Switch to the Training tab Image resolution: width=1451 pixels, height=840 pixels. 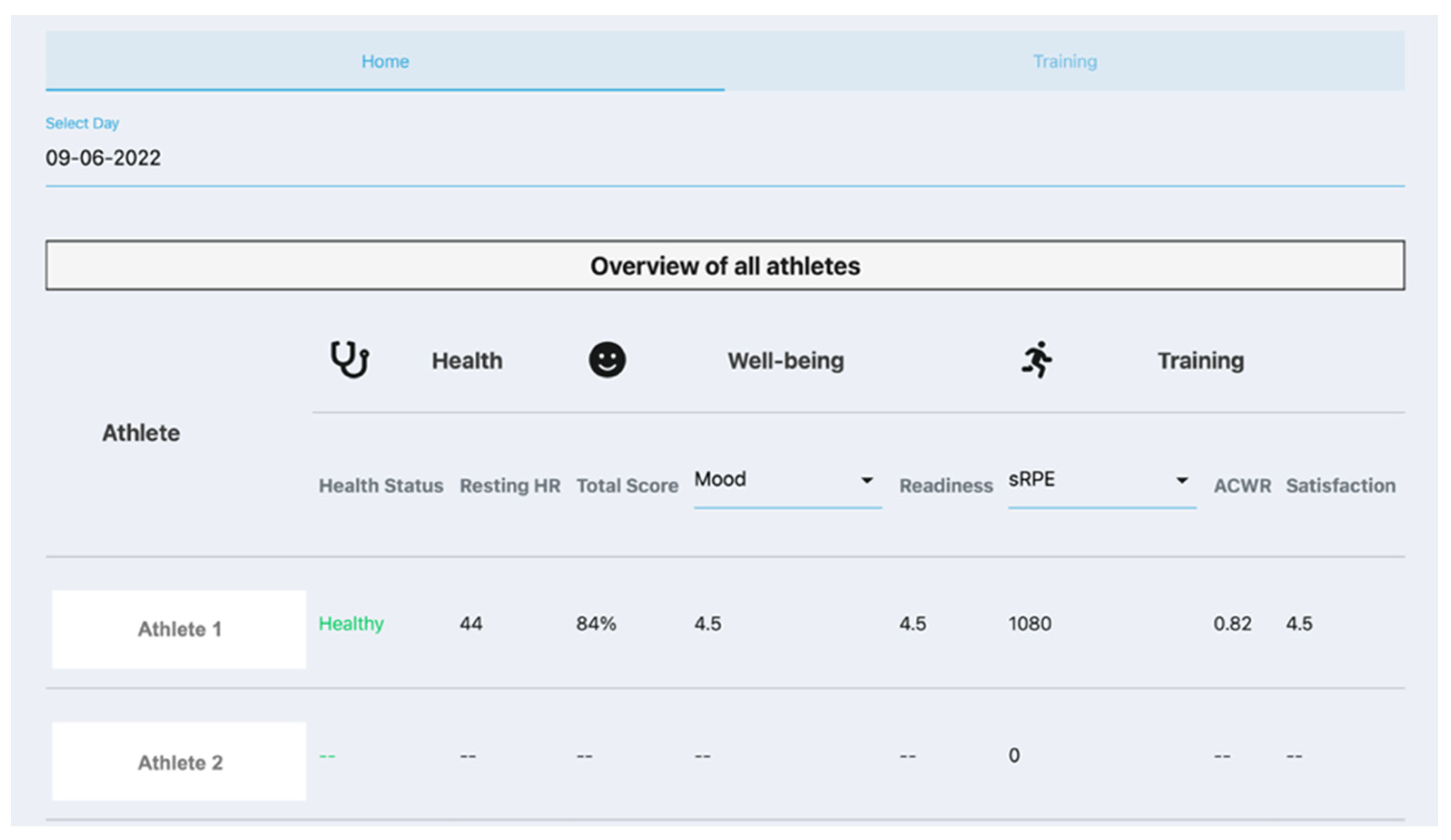point(1065,61)
